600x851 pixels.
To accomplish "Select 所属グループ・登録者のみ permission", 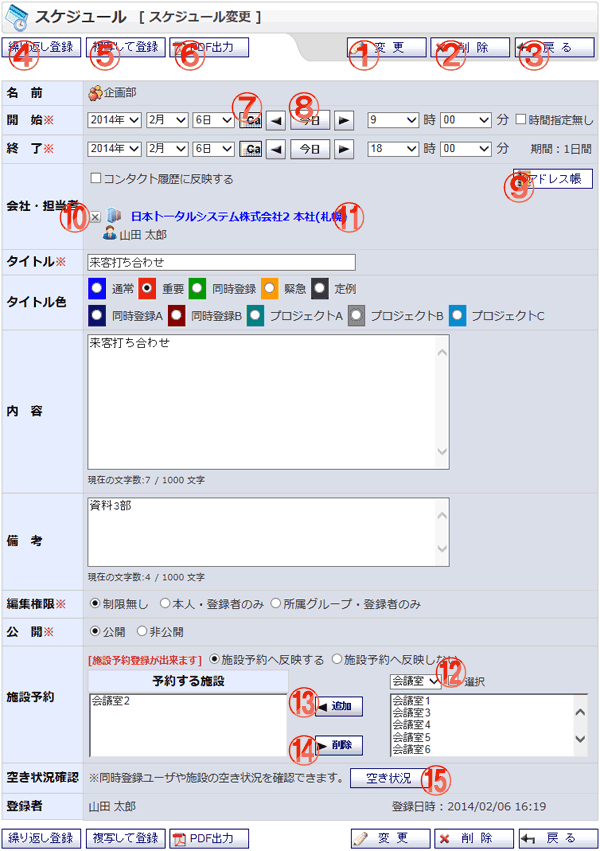I will [x=276, y=604].
